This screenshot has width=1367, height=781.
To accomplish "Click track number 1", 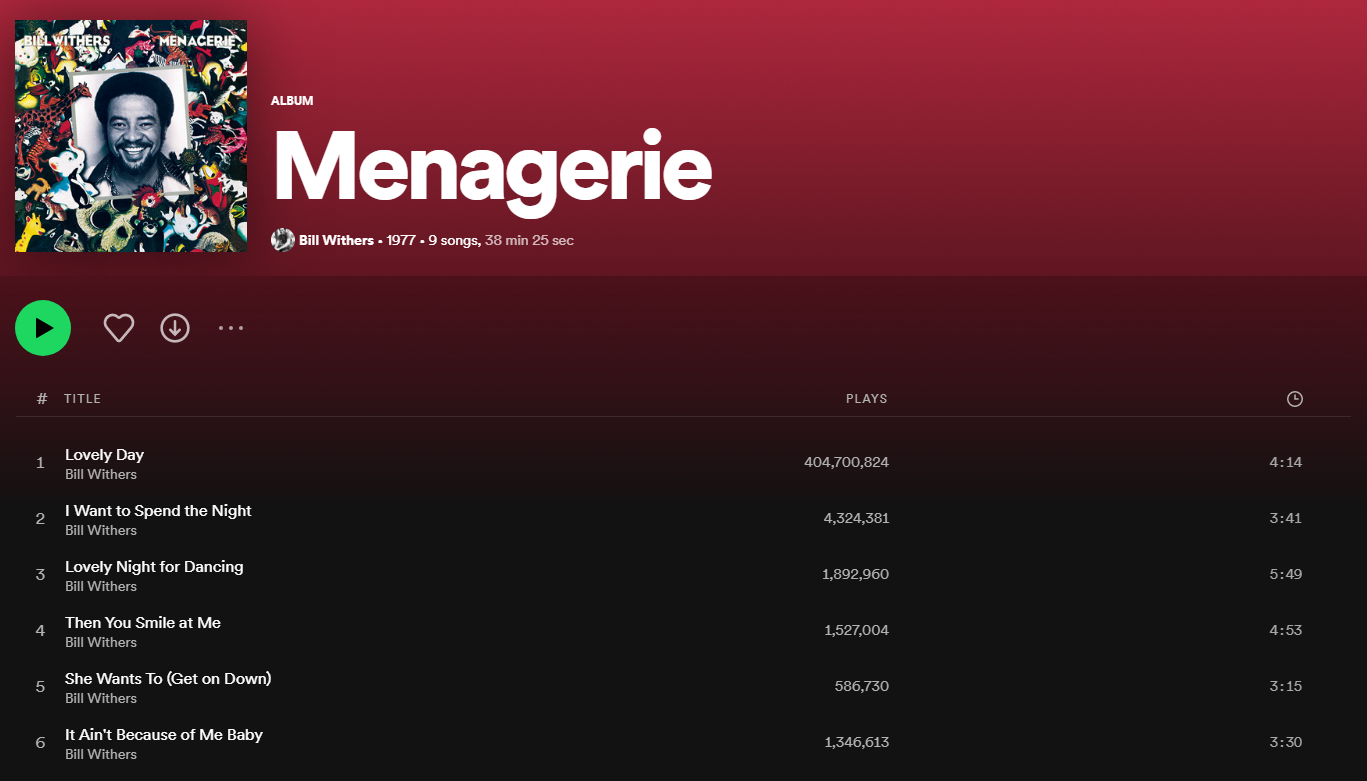I will pyautogui.click(x=41, y=463).
